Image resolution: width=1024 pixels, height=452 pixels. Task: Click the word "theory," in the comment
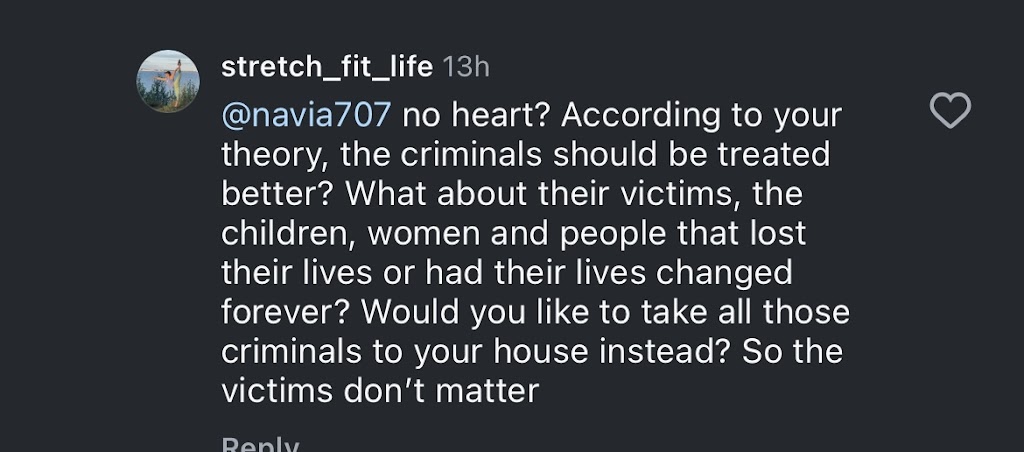[276, 155]
